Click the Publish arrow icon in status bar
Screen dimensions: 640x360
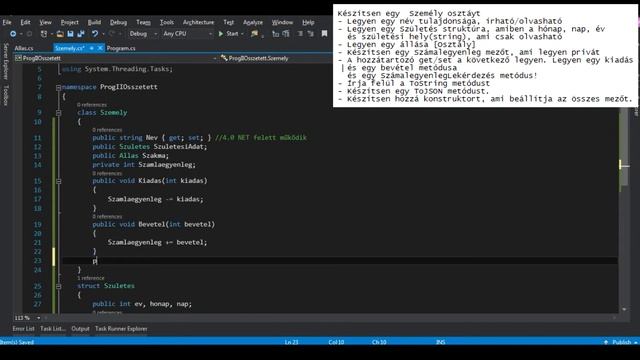pos(606,342)
